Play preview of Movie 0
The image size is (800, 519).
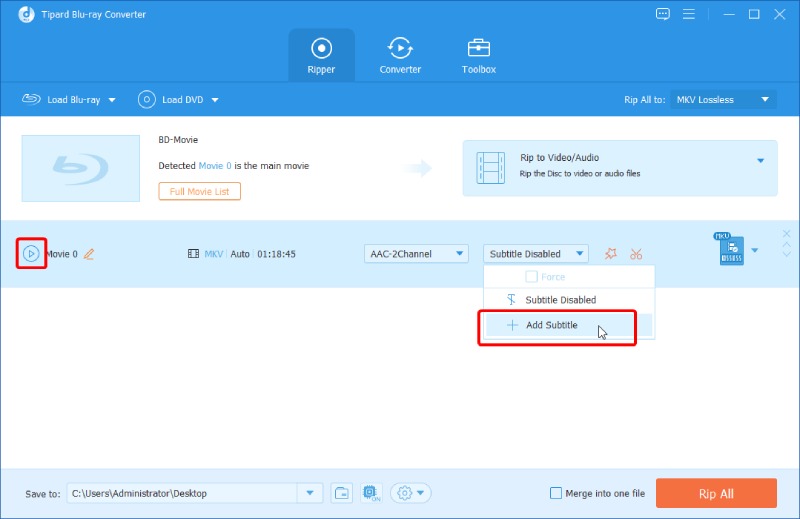pos(31,253)
